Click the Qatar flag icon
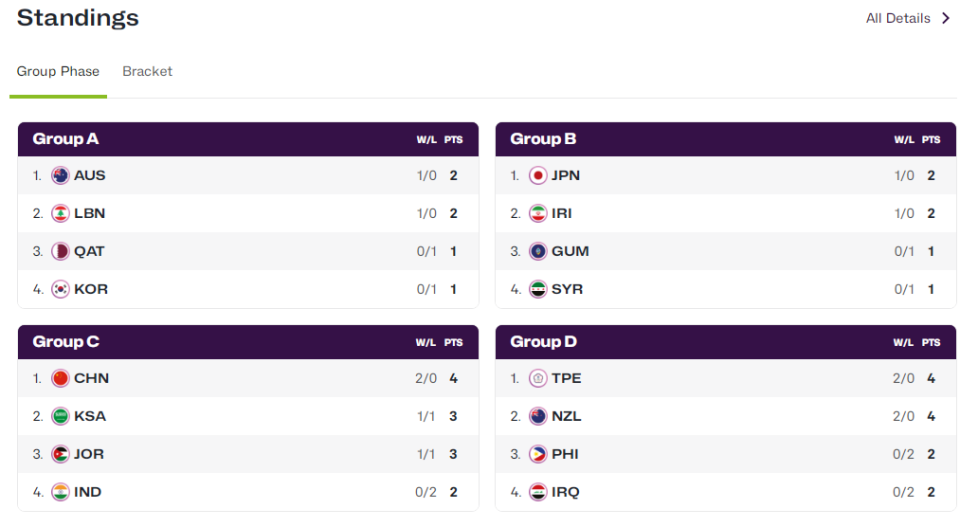This screenshot has width=960, height=527. tap(60, 251)
